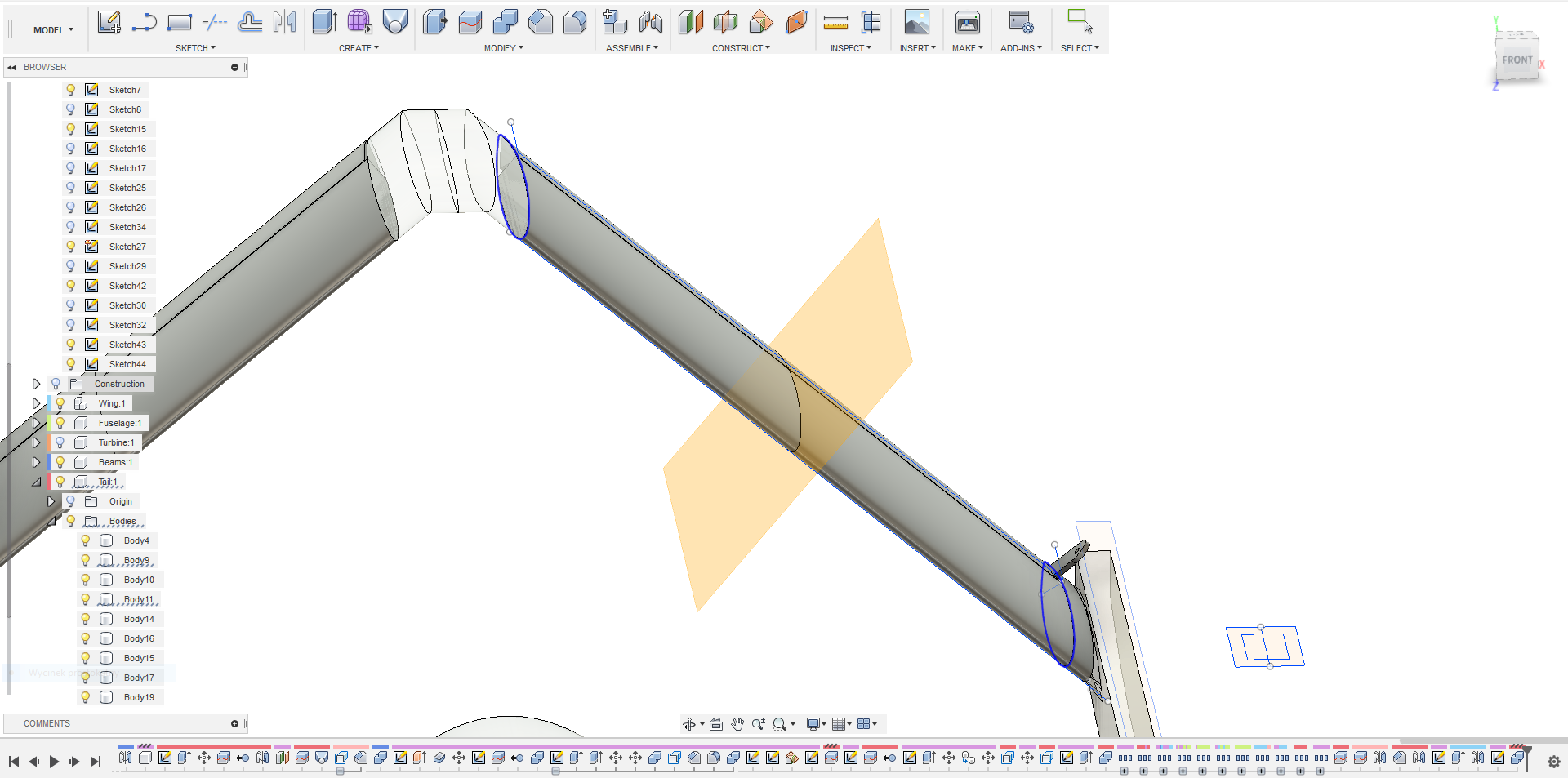Open the Create Form sculpt icon
1568x778 pixels.
coord(359,22)
